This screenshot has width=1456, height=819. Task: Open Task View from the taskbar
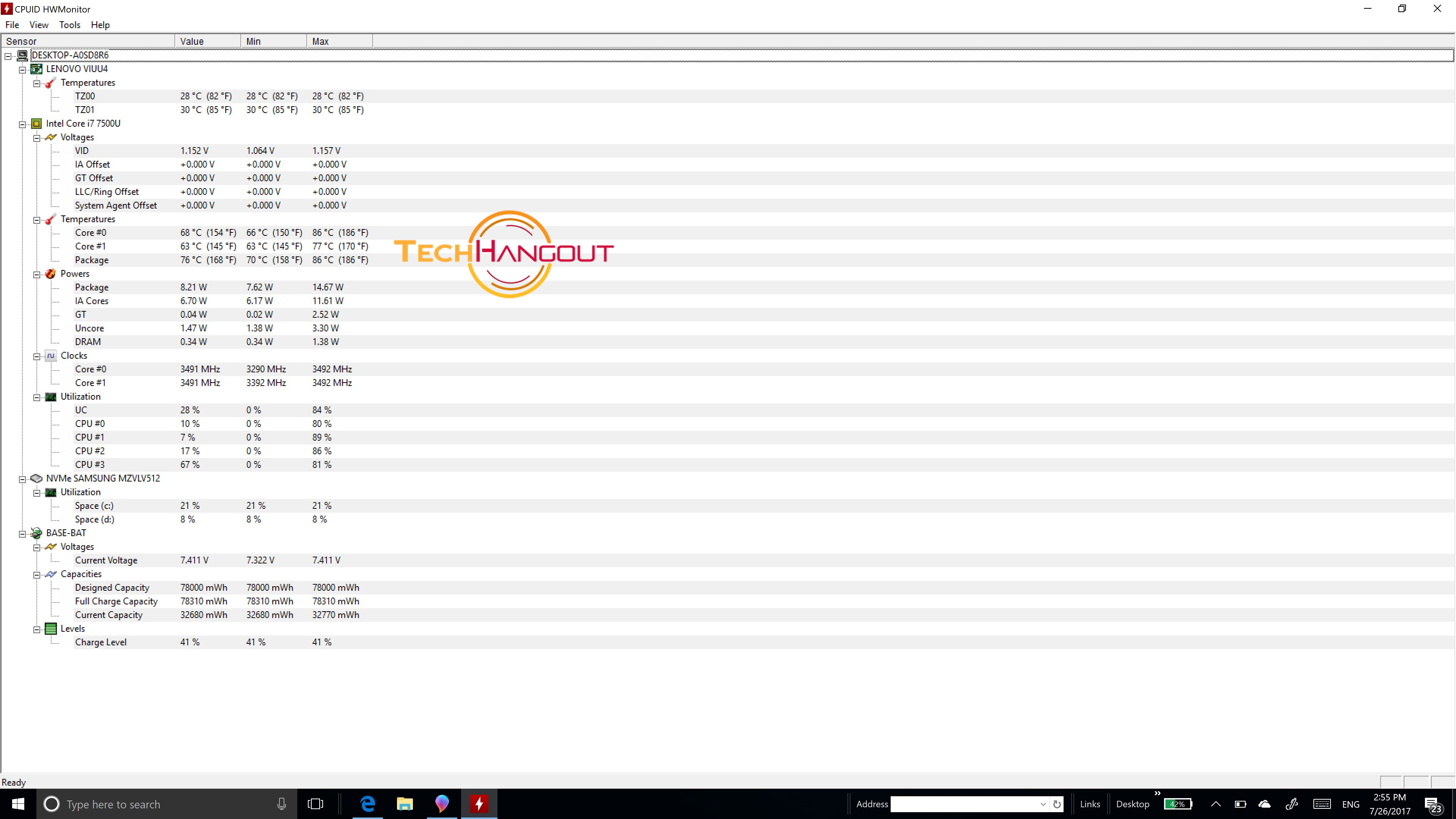click(x=315, y=804)
